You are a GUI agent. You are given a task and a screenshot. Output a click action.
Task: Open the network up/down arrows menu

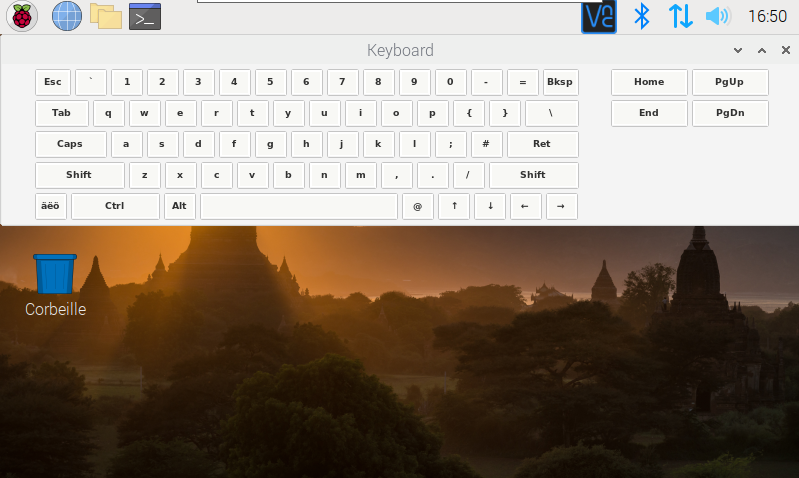pyautogui.click(x=680, y=16)
